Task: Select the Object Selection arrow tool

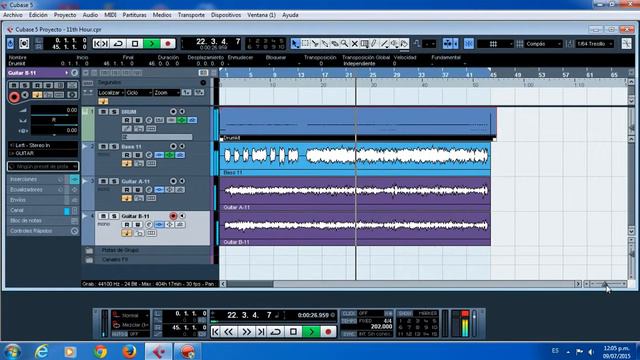Action: point(295,44)
